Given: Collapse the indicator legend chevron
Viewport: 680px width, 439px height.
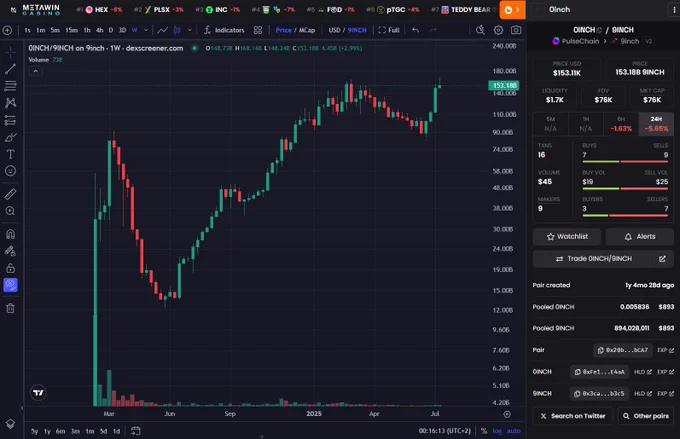Looking at the screenshot, I should coord(36,71).
